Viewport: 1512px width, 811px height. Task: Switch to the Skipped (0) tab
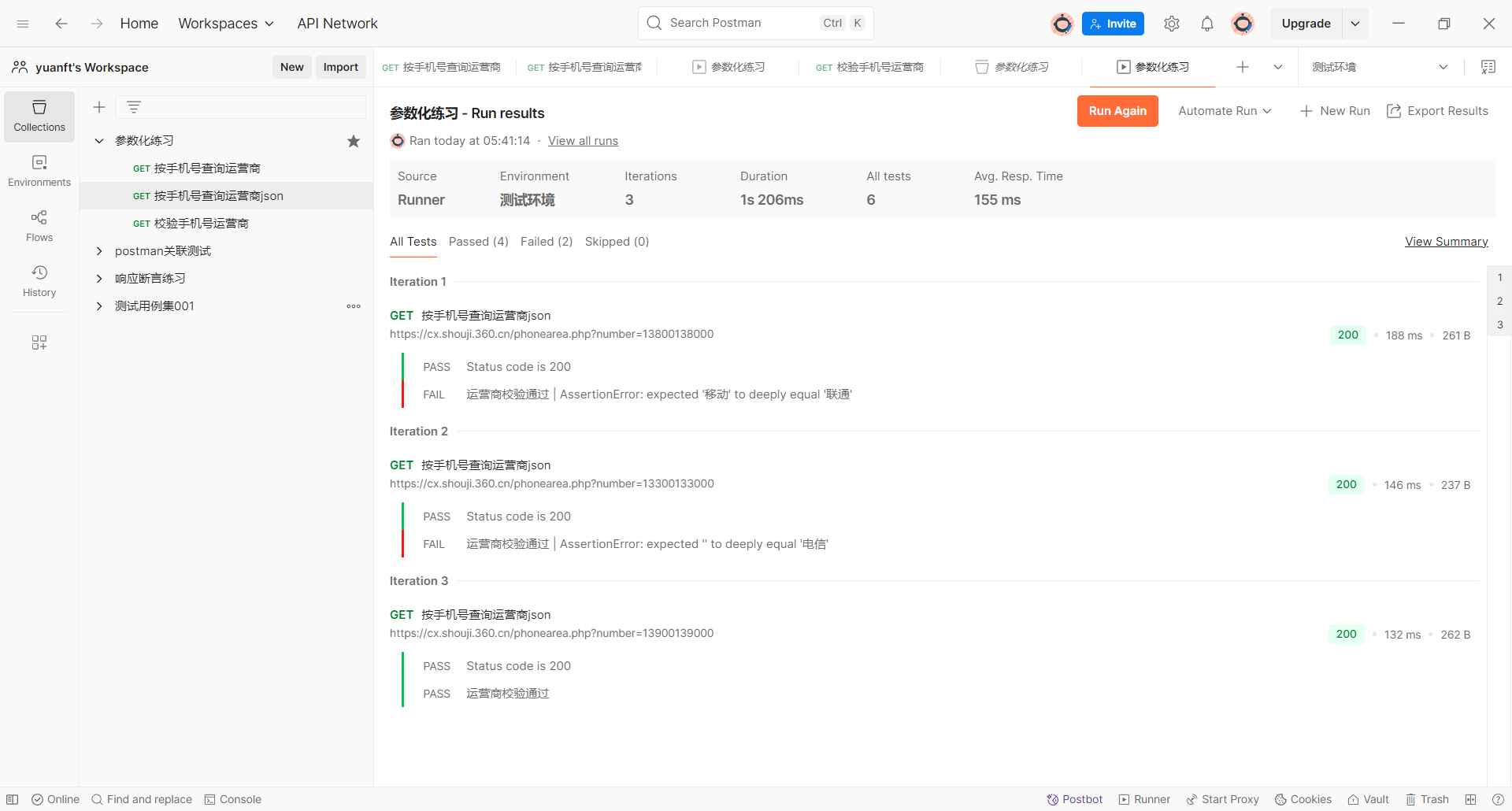click(x=617, y=242)
